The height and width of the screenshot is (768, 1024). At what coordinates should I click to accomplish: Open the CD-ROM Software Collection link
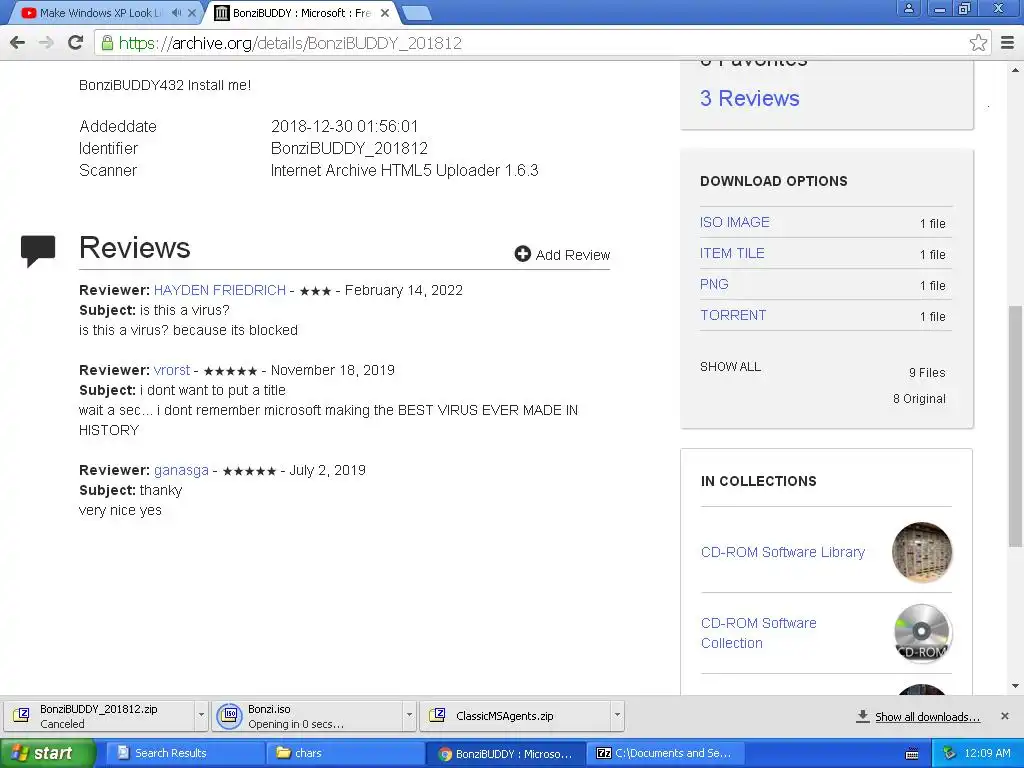coord(758,633)
